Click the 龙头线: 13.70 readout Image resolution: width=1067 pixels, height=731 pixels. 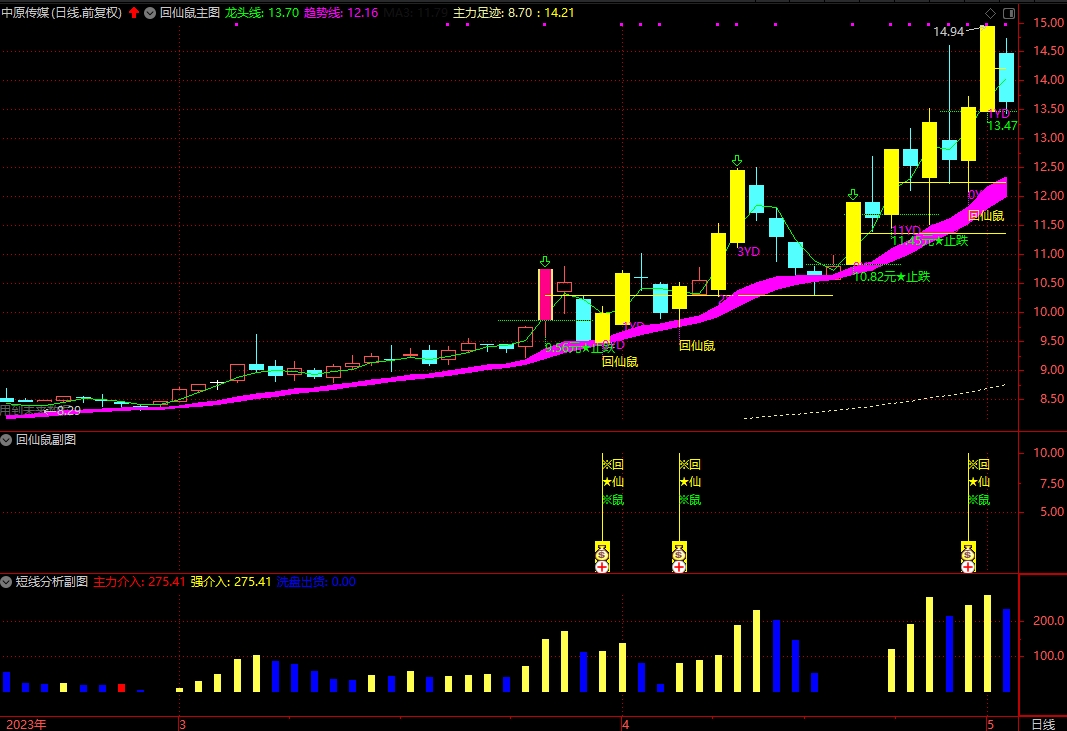262,12
